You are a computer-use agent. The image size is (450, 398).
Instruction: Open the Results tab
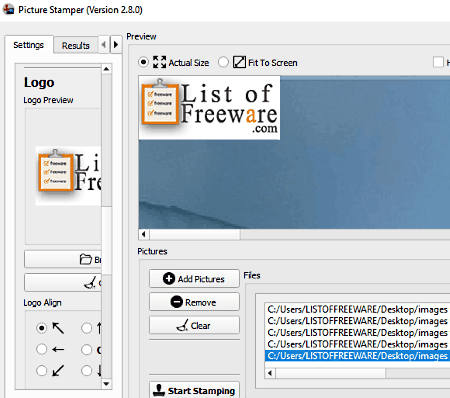76,45
